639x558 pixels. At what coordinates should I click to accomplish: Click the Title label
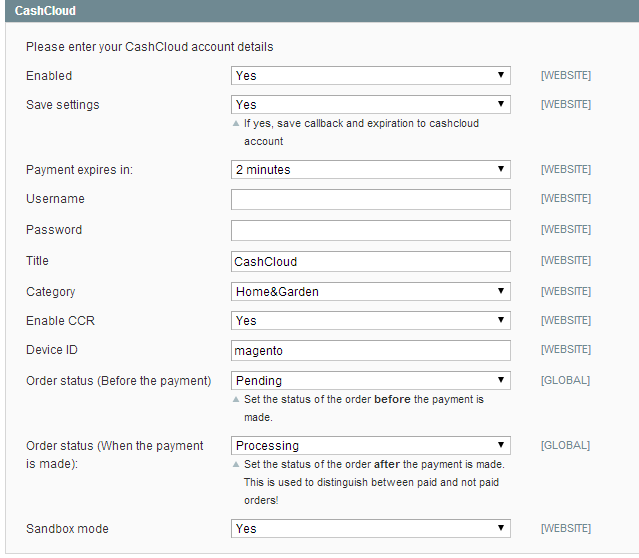coord(37,260)
